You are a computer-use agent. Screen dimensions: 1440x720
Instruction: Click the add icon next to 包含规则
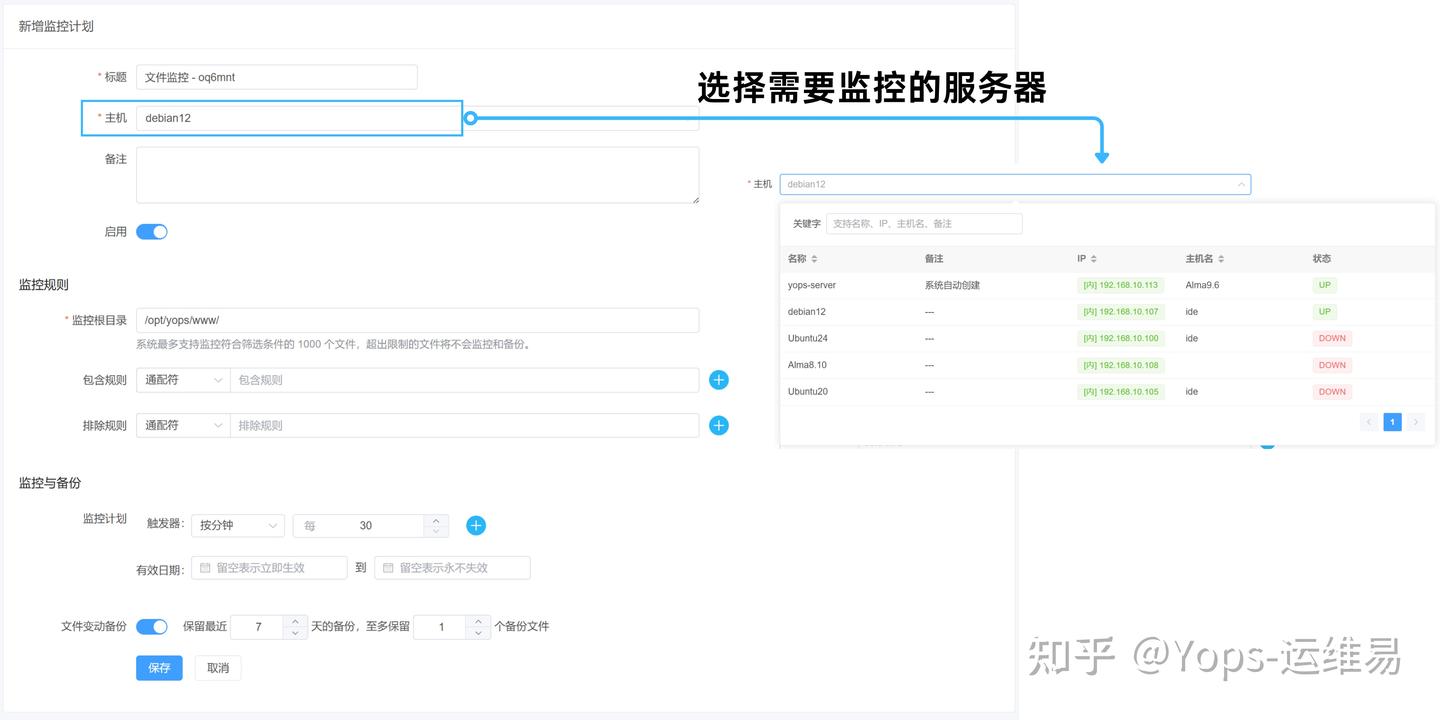point(718,380)
